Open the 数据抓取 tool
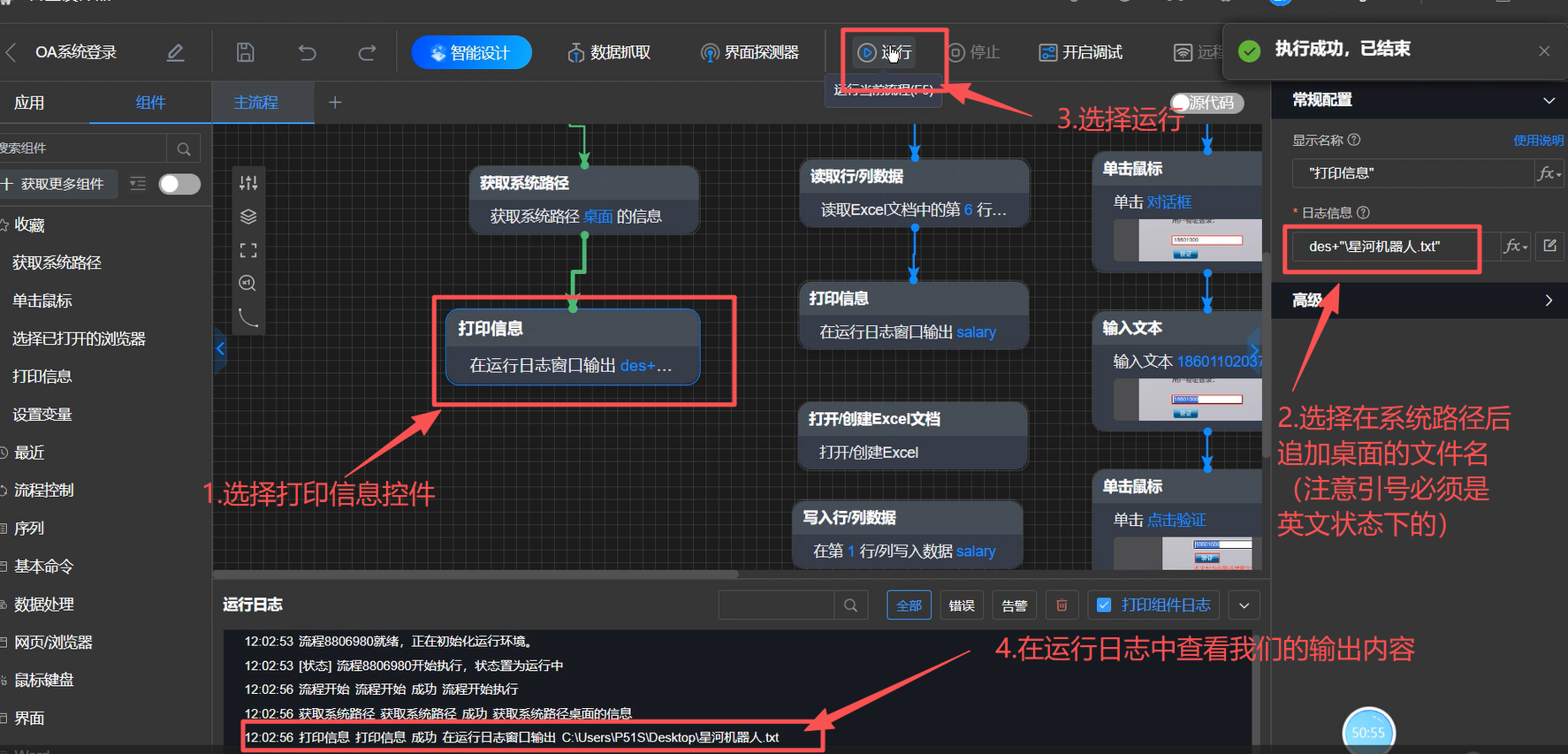The image size is (1568, 754). pos(609,53)
